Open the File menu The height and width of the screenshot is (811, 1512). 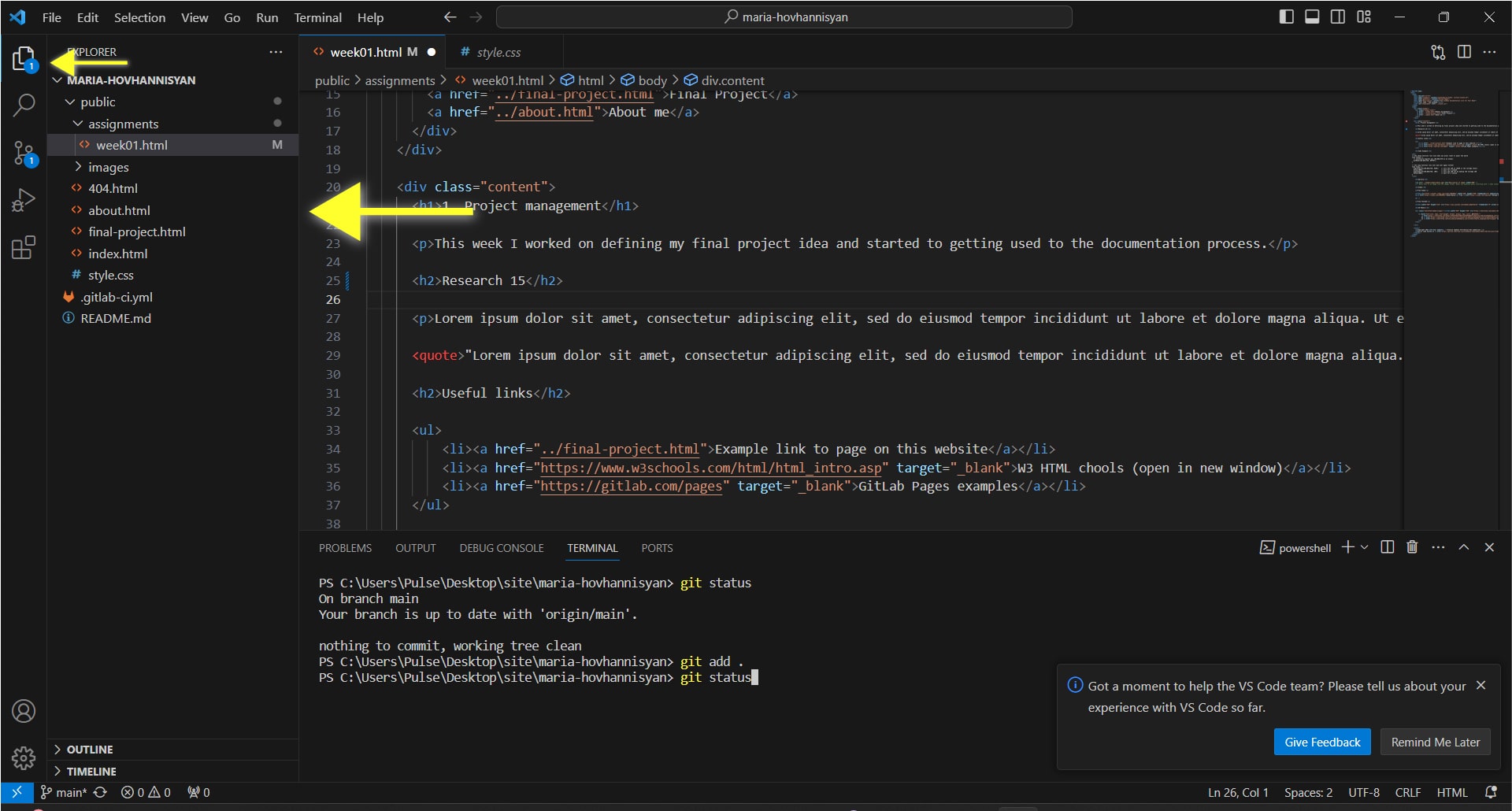click(51, 17)
